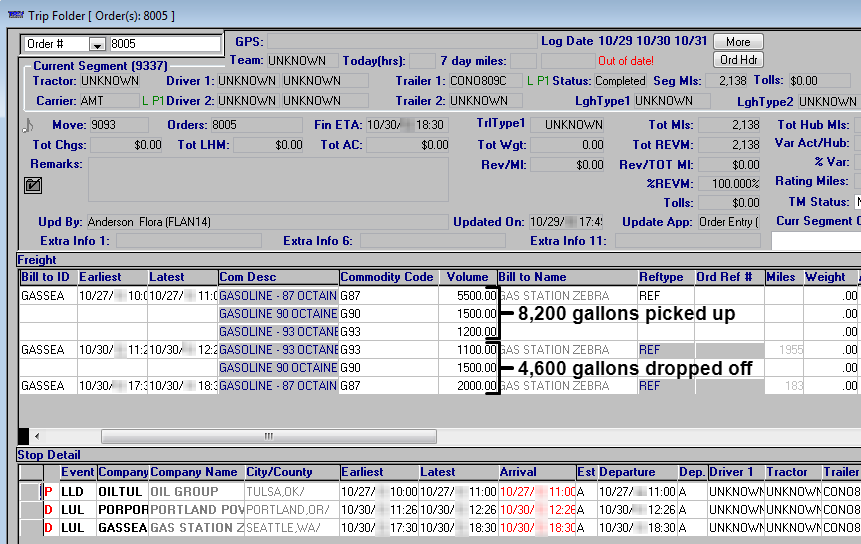This screenshot has width=861, height=544.
Task: Select the row marker for the OILTUL stop
Action: point(29,491)
